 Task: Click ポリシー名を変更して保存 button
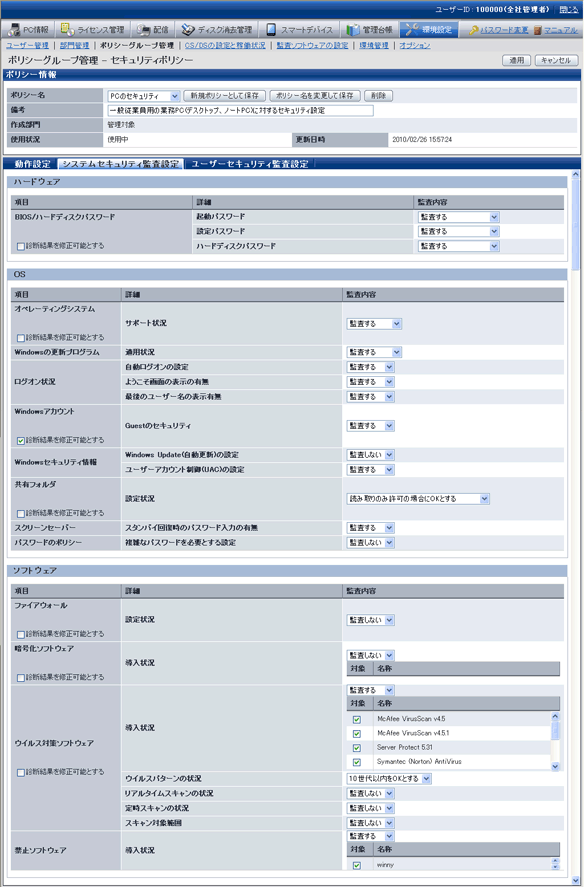(315, 96)
